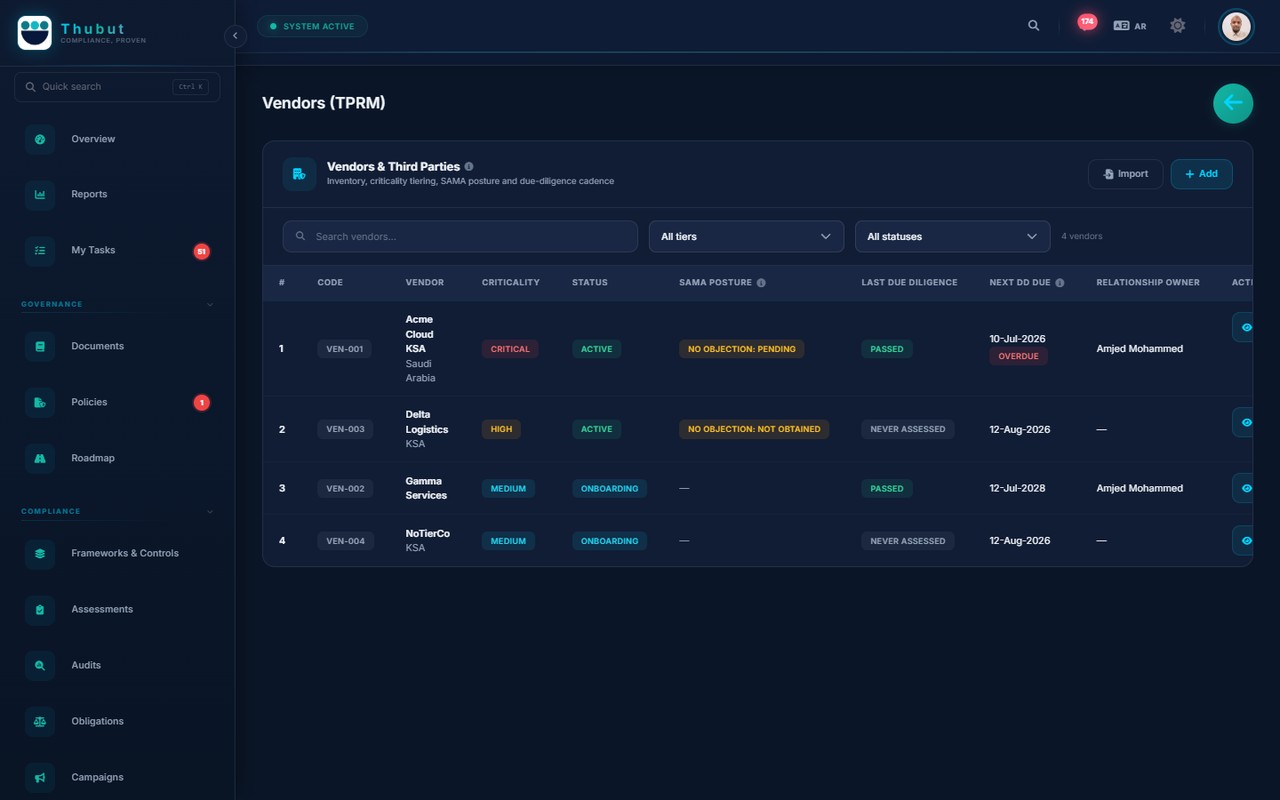Open Obligations scales icon in sidebar

[x=40, y=721]
